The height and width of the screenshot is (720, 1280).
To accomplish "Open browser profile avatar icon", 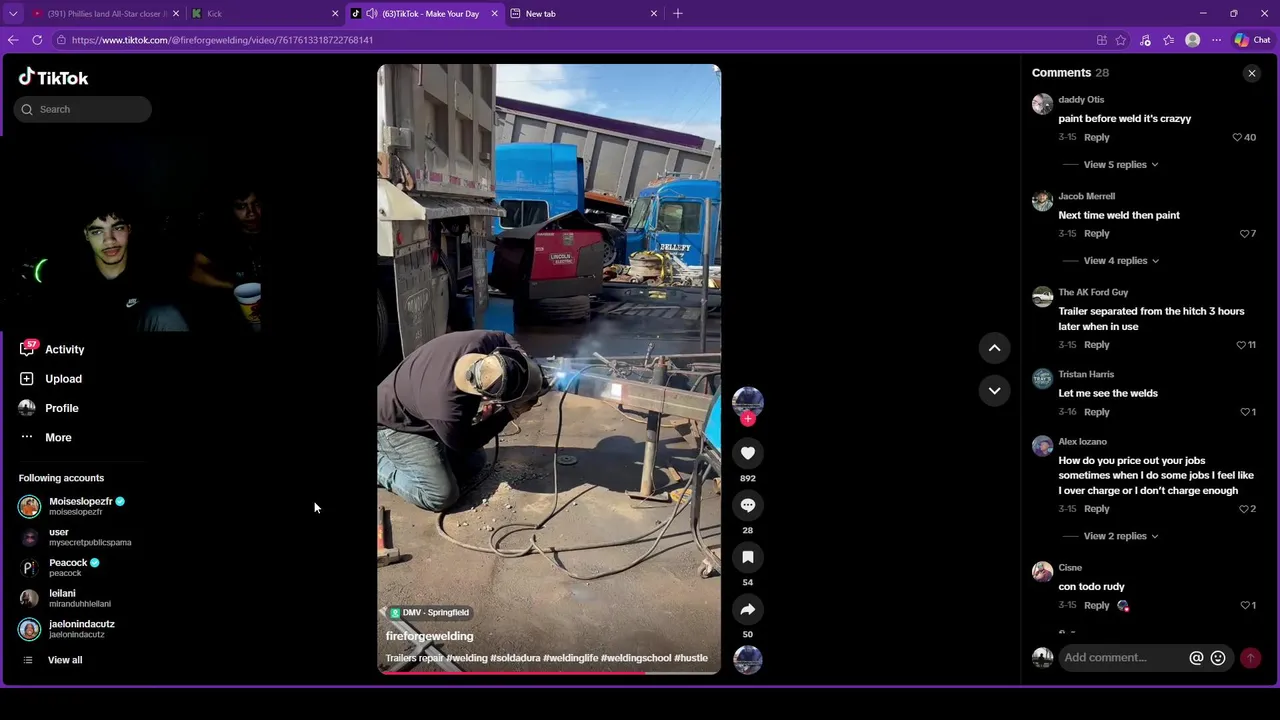I will click(1192, 40).
